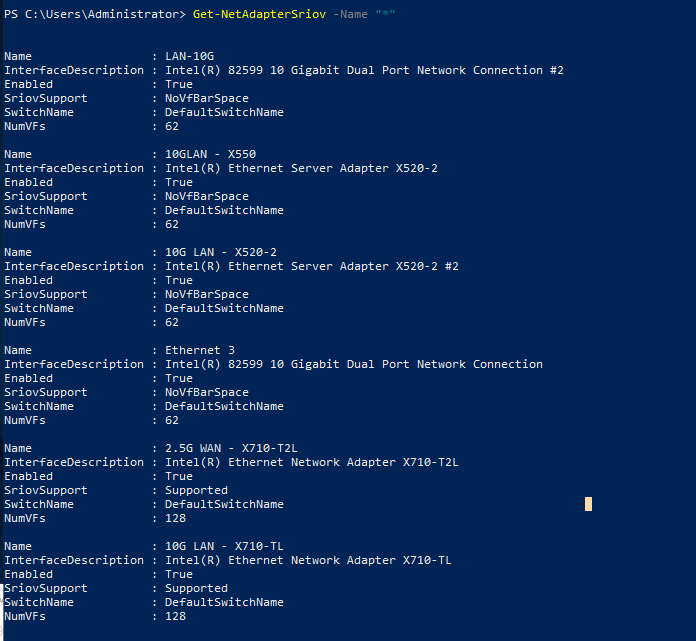The image size is (696, 641).
Task: Click DefaultSwitchName under the 10GLAN - X550 adapter
Action: click(224, 210)
